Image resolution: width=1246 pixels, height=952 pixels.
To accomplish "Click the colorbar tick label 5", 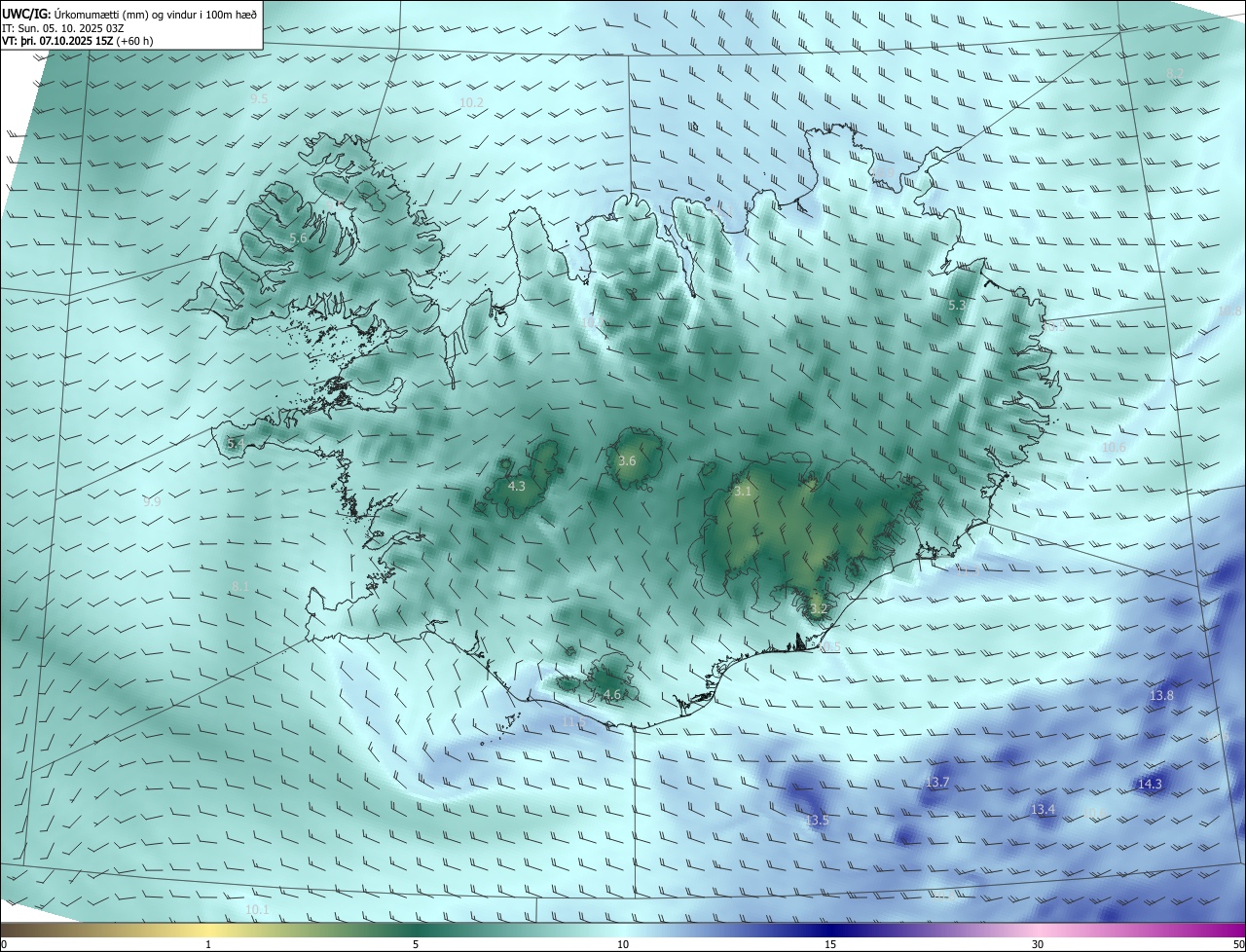I will (x=416, y=944).
